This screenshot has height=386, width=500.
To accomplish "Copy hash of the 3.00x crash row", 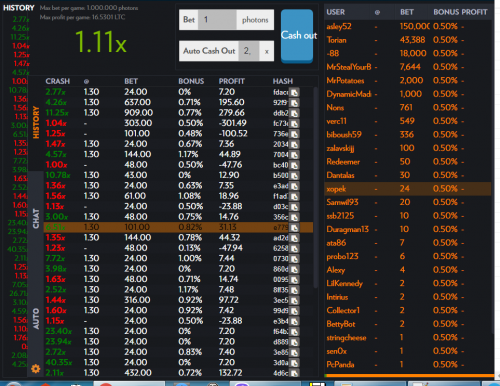I will pyautogui.click(x=294, y=217).
